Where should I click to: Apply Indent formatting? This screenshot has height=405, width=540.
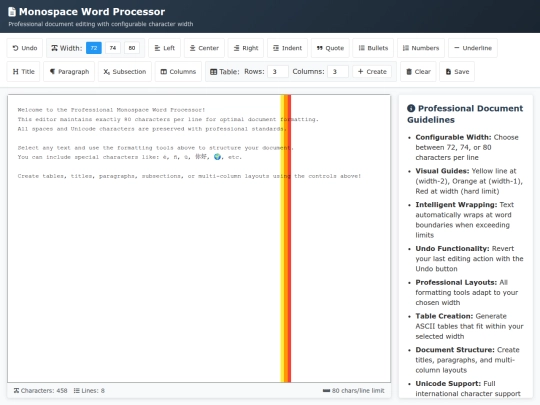click(x=287, y=48)
